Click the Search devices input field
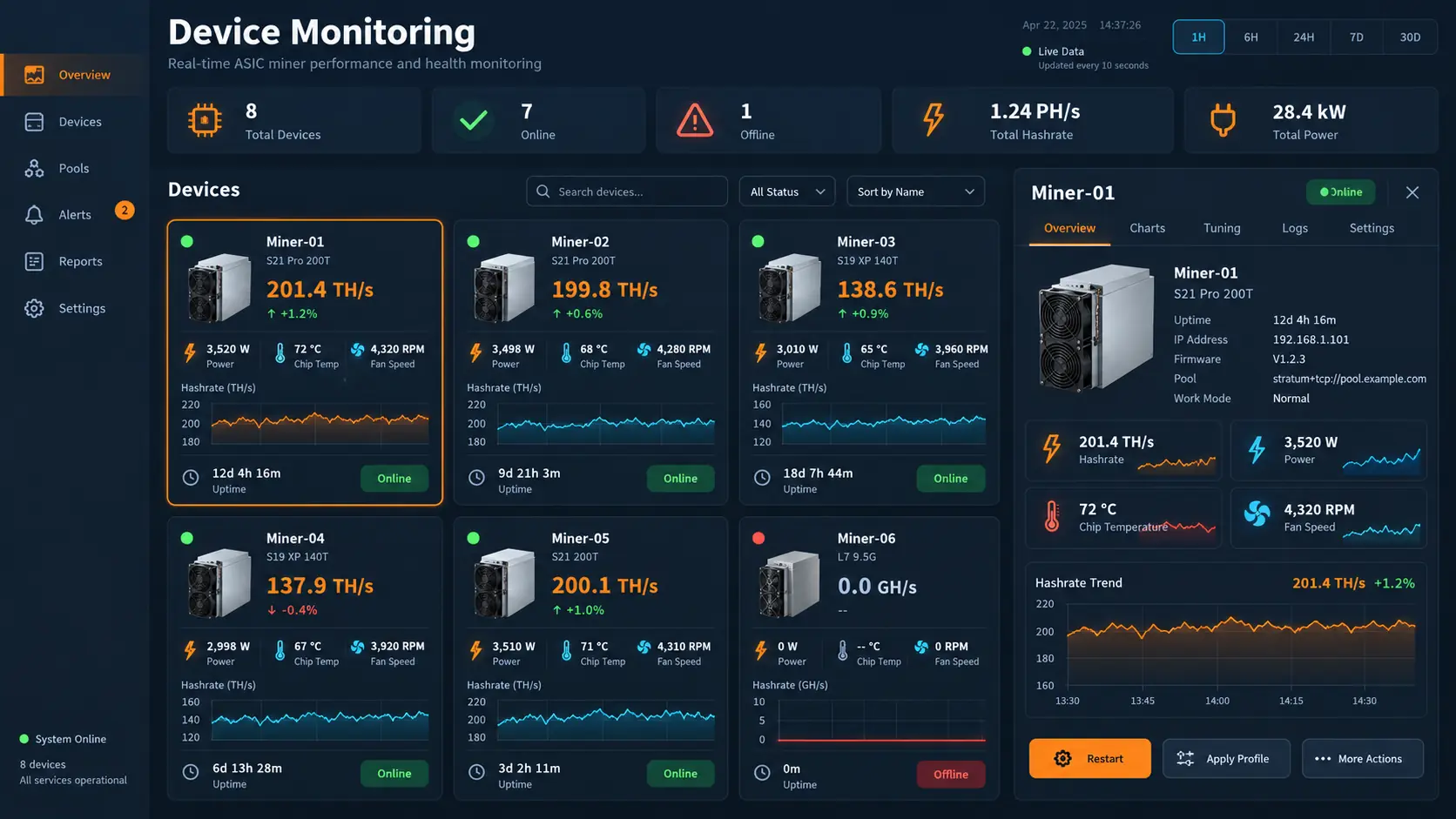 coord(627,191)
